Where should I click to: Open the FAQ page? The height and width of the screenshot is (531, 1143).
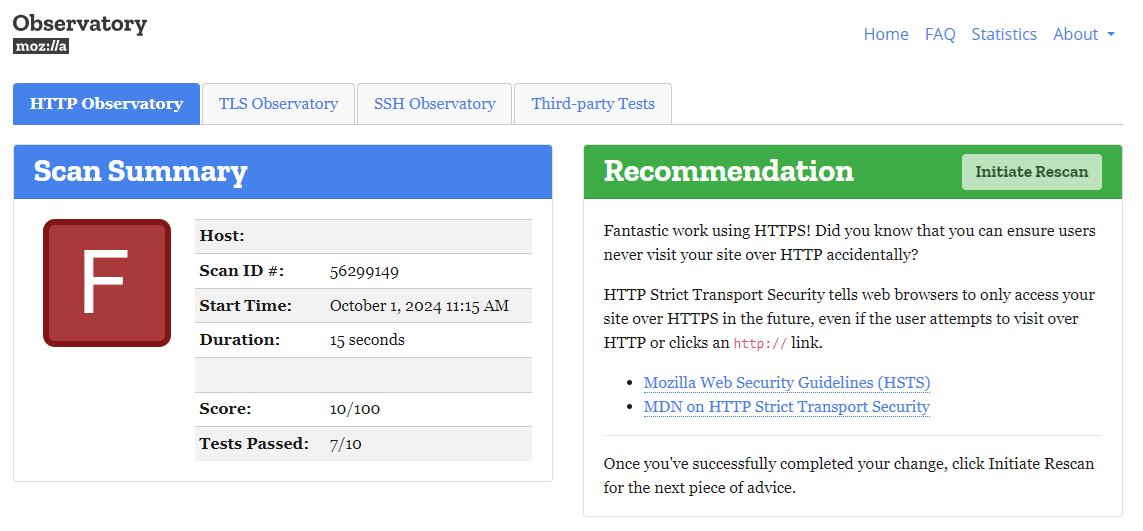click(x=940, y=34)
